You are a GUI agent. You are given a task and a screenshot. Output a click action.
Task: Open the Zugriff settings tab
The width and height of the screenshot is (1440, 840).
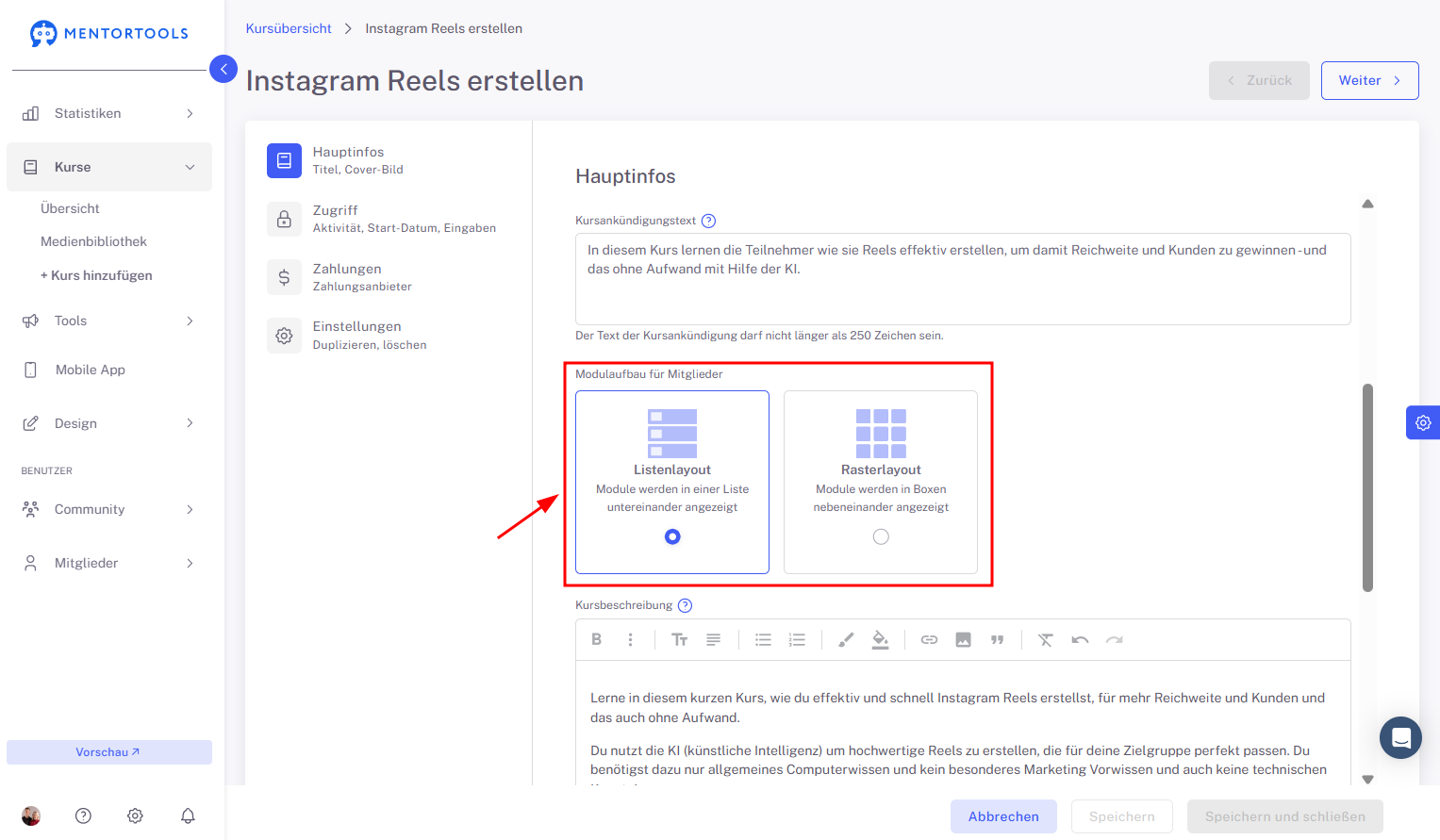(x=382, y=219)
